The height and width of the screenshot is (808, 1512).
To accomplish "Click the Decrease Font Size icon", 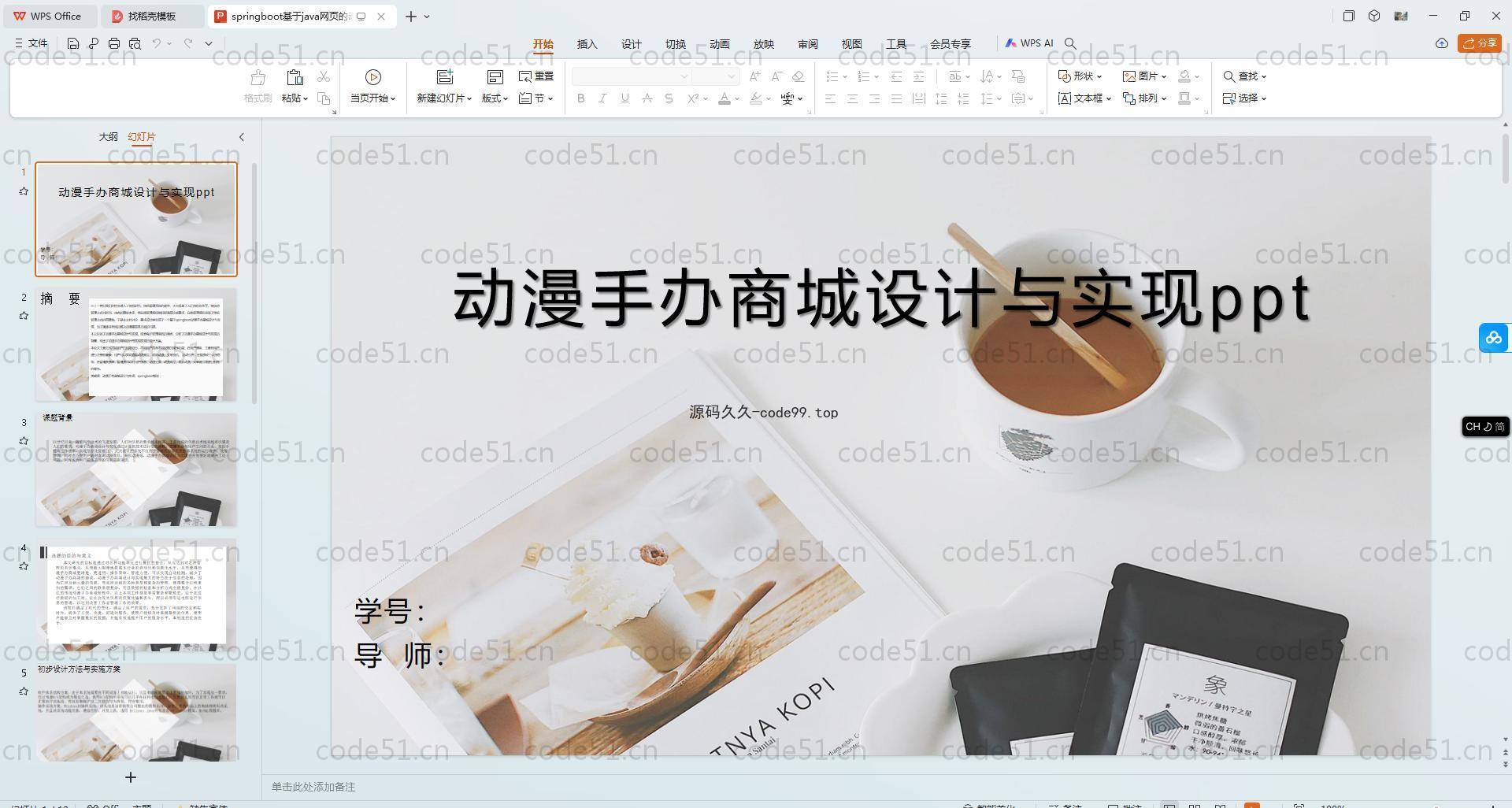I will 776,76.
